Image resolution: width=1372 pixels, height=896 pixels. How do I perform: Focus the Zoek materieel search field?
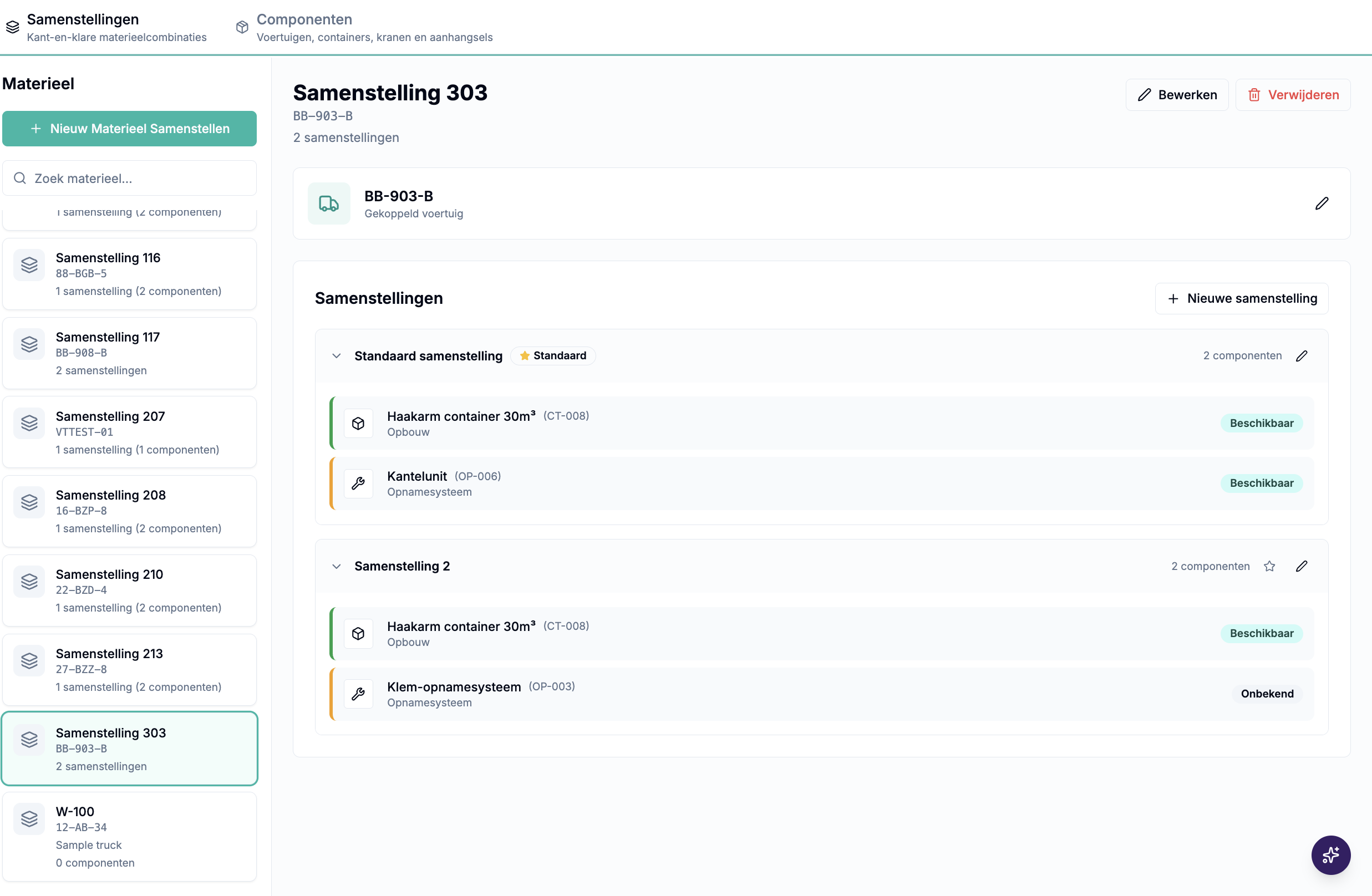(129, 178)
